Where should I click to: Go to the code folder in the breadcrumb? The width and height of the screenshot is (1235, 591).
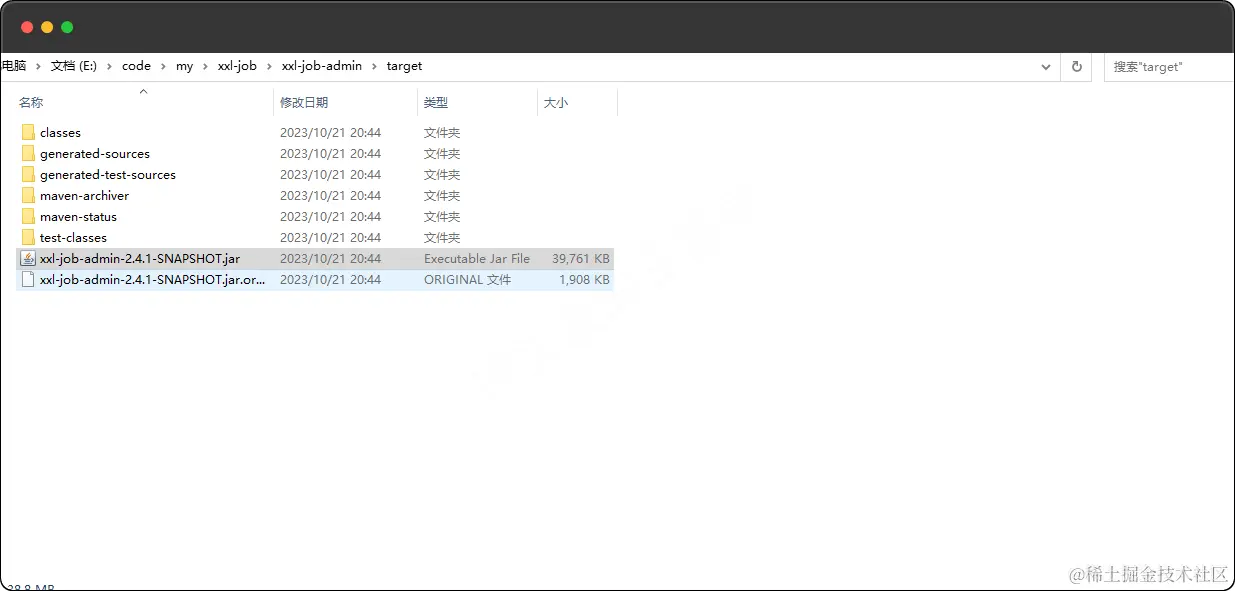(x=136, y=66)
